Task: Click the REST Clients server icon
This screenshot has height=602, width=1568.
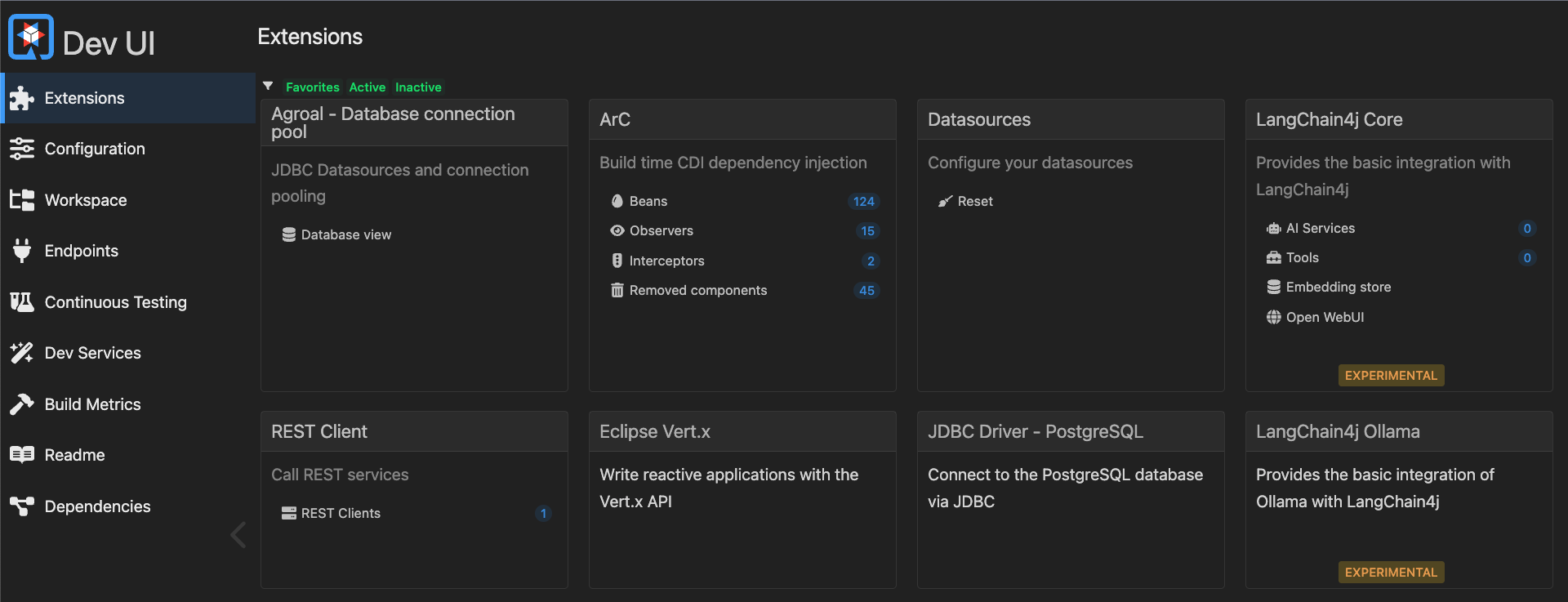Action: tap(289, 513)
